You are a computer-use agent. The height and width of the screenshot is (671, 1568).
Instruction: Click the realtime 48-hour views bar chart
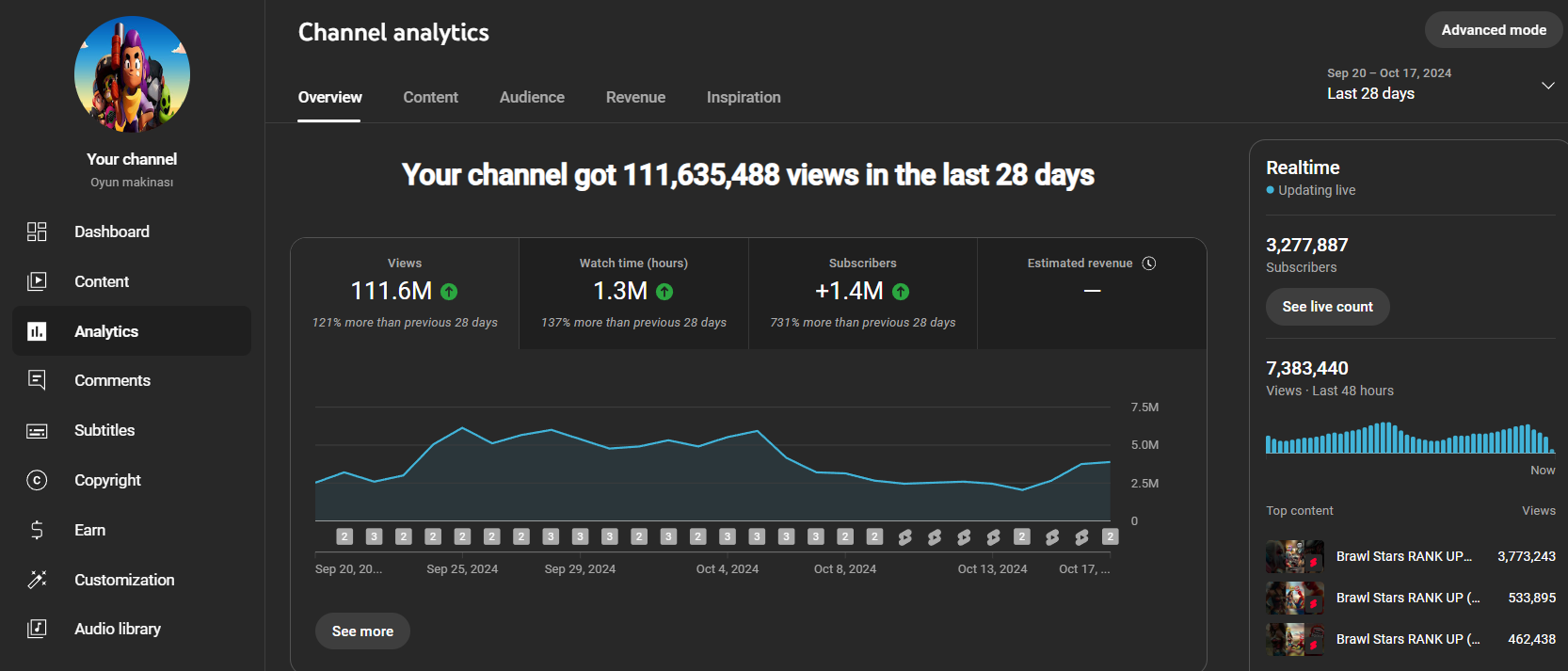pos(1409,438)
